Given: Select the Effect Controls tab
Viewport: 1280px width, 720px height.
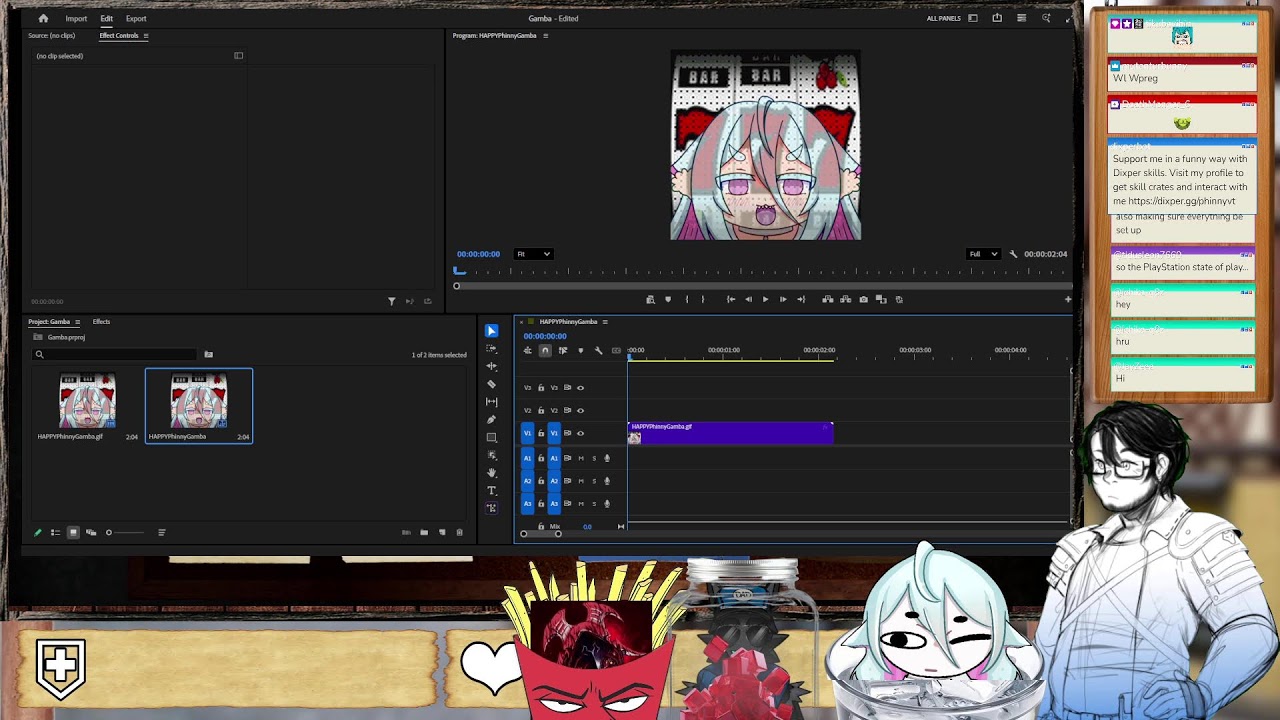Looking at the screenshot, I should [x=119, y=36].
